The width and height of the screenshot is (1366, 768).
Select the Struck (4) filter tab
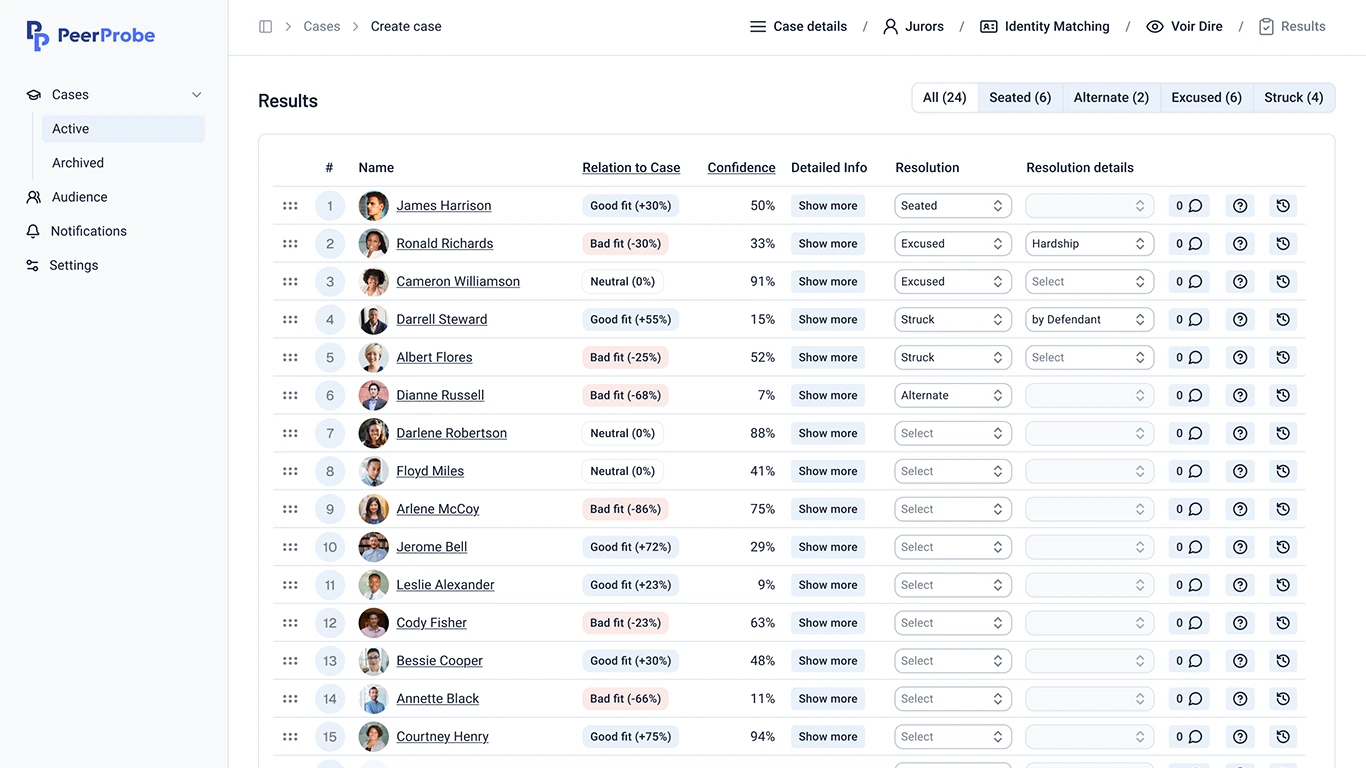1293,98
